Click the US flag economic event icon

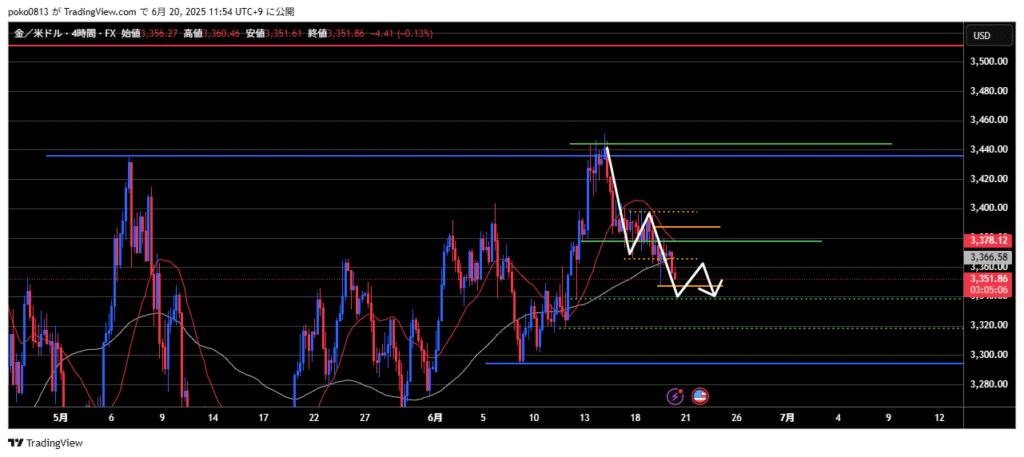pos(700,396)
